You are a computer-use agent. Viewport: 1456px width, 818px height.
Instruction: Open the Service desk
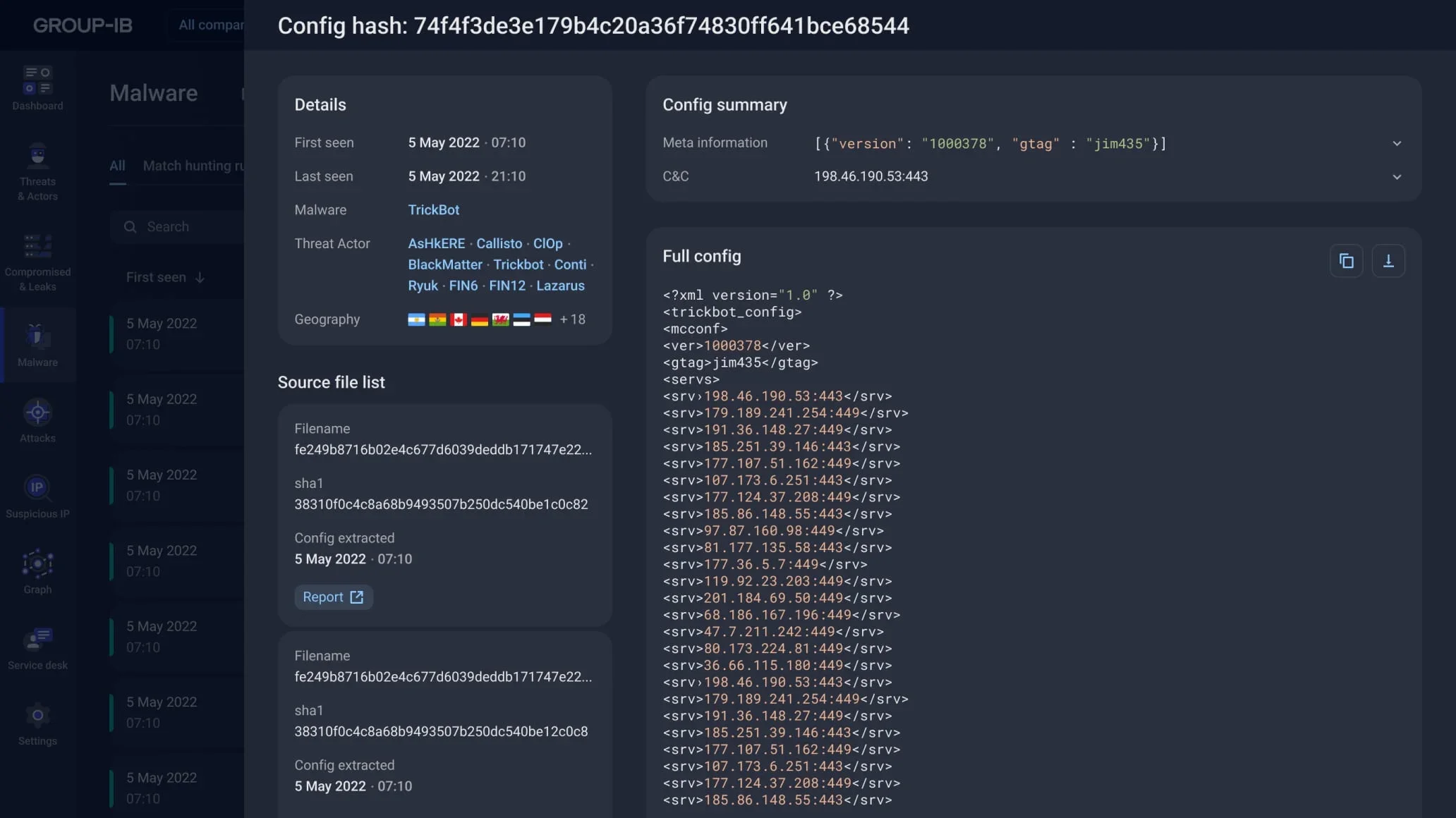pyautogui.click(x=37, y=646)
